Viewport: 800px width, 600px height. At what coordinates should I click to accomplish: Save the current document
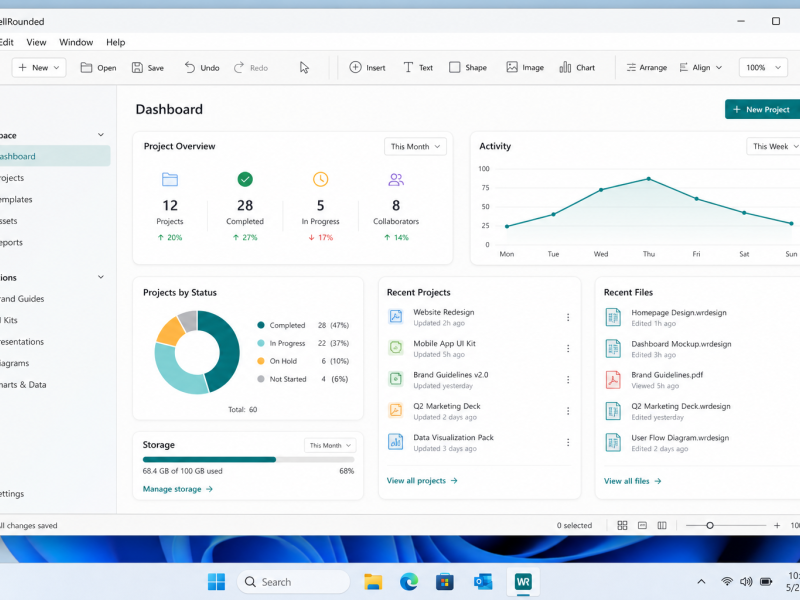(148, 67)
